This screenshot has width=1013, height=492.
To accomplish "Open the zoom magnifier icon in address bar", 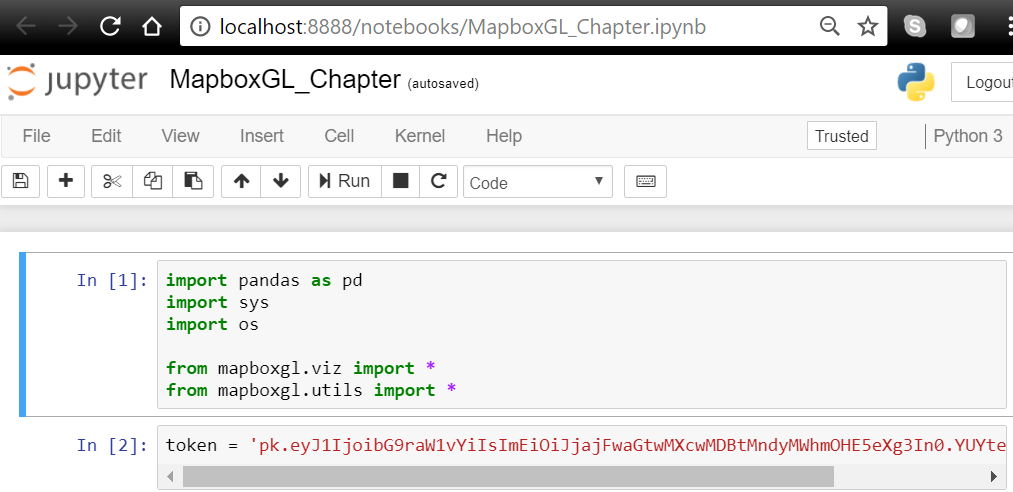I will (829, 26).
